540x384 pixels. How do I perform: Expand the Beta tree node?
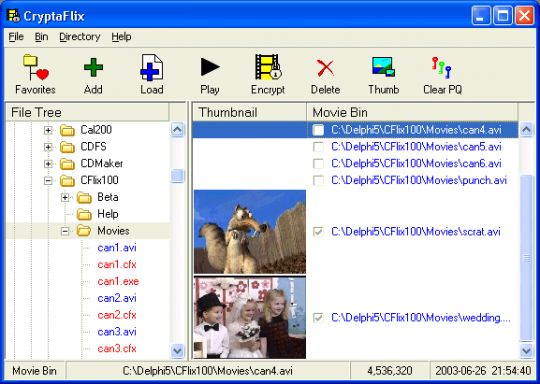point(65,197)
